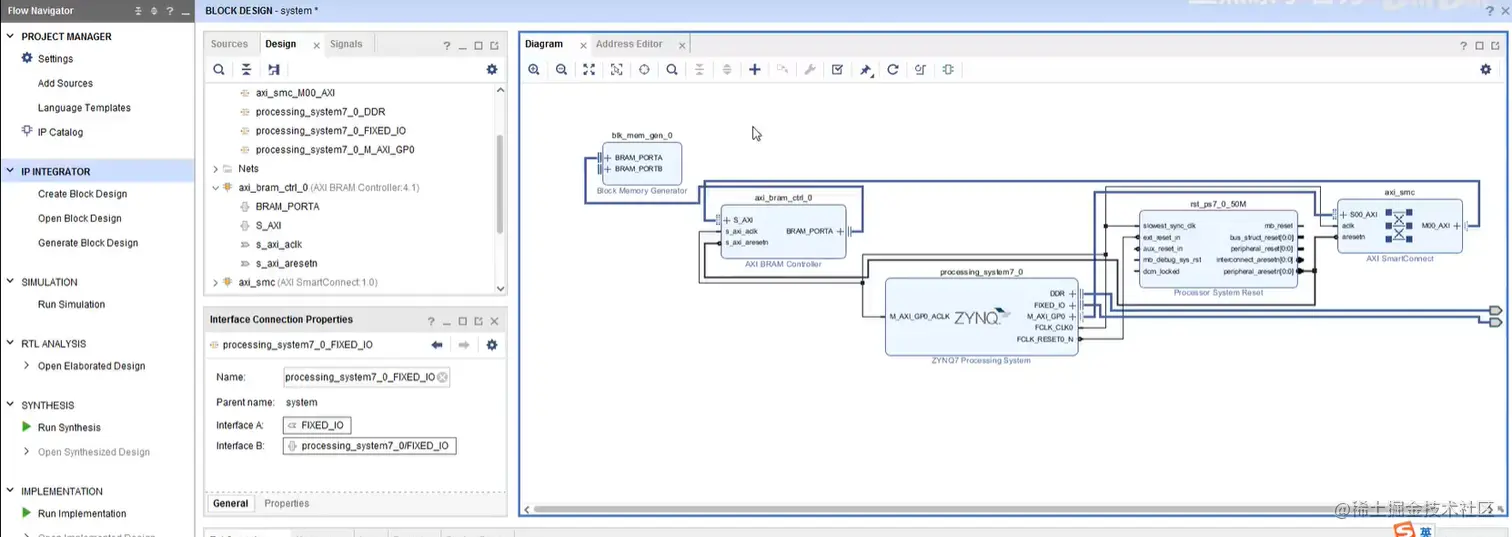This screenshot has width=1512, height=537.
Task: Go back with properties left arrow
Action: pos(437,345)
